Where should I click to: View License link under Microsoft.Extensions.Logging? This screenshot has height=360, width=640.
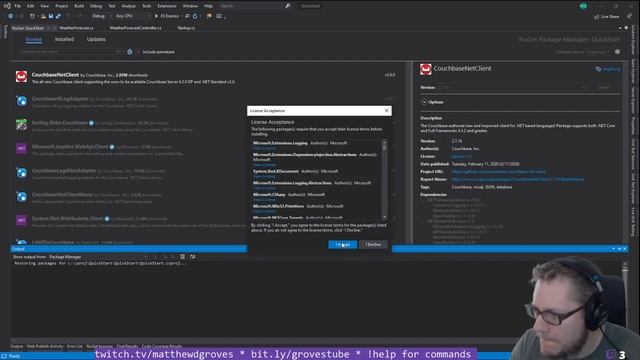(264, 148)
